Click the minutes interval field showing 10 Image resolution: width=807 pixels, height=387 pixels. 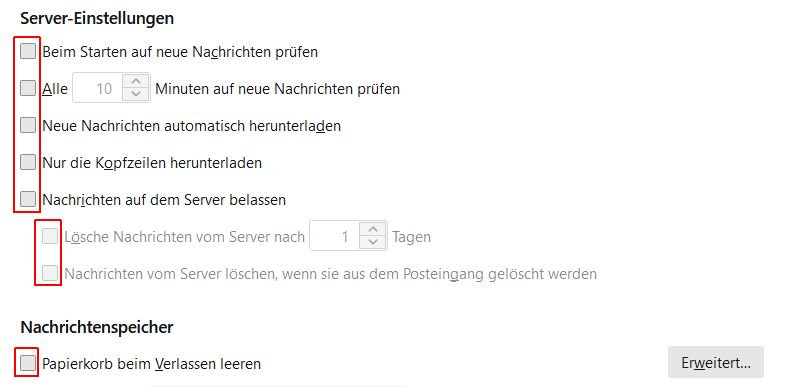[98, 89]
